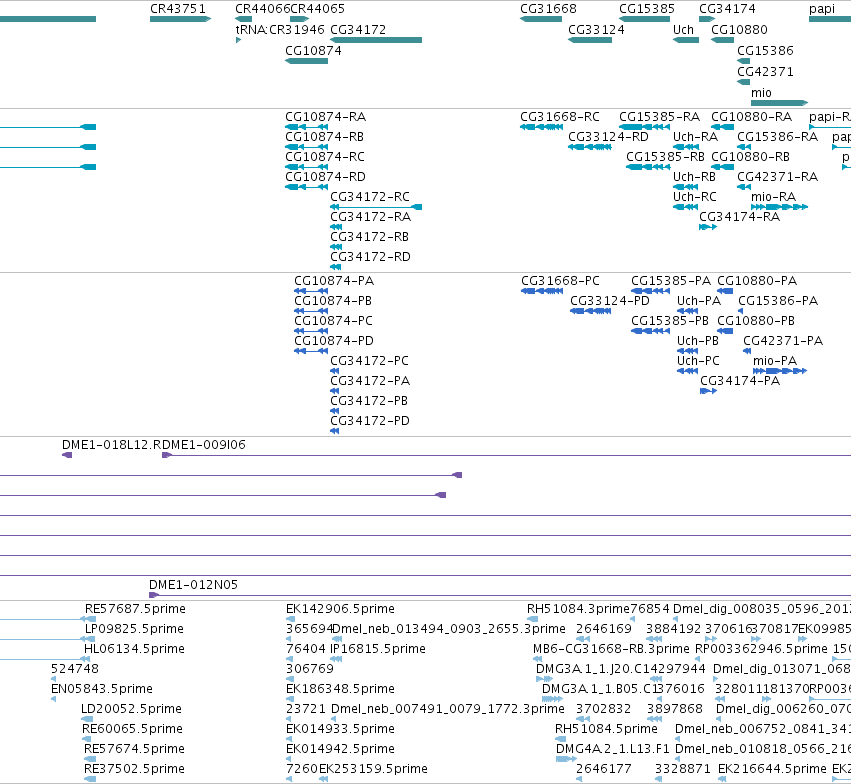This screenshot has height=784, width=851.
Task: Open transcript CG15385-RB
Action: point(648,167)
